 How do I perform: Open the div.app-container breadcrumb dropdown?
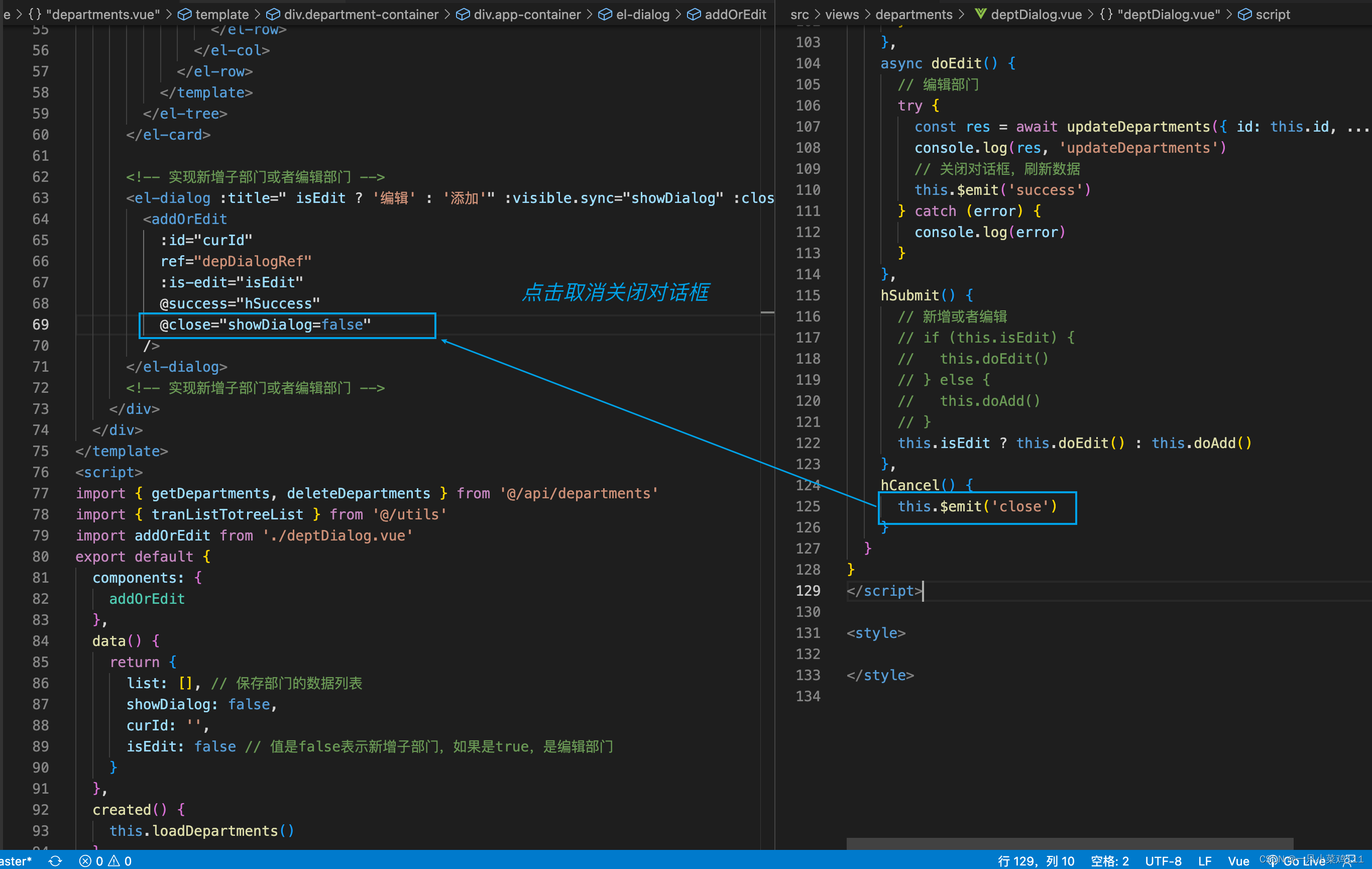527,14
